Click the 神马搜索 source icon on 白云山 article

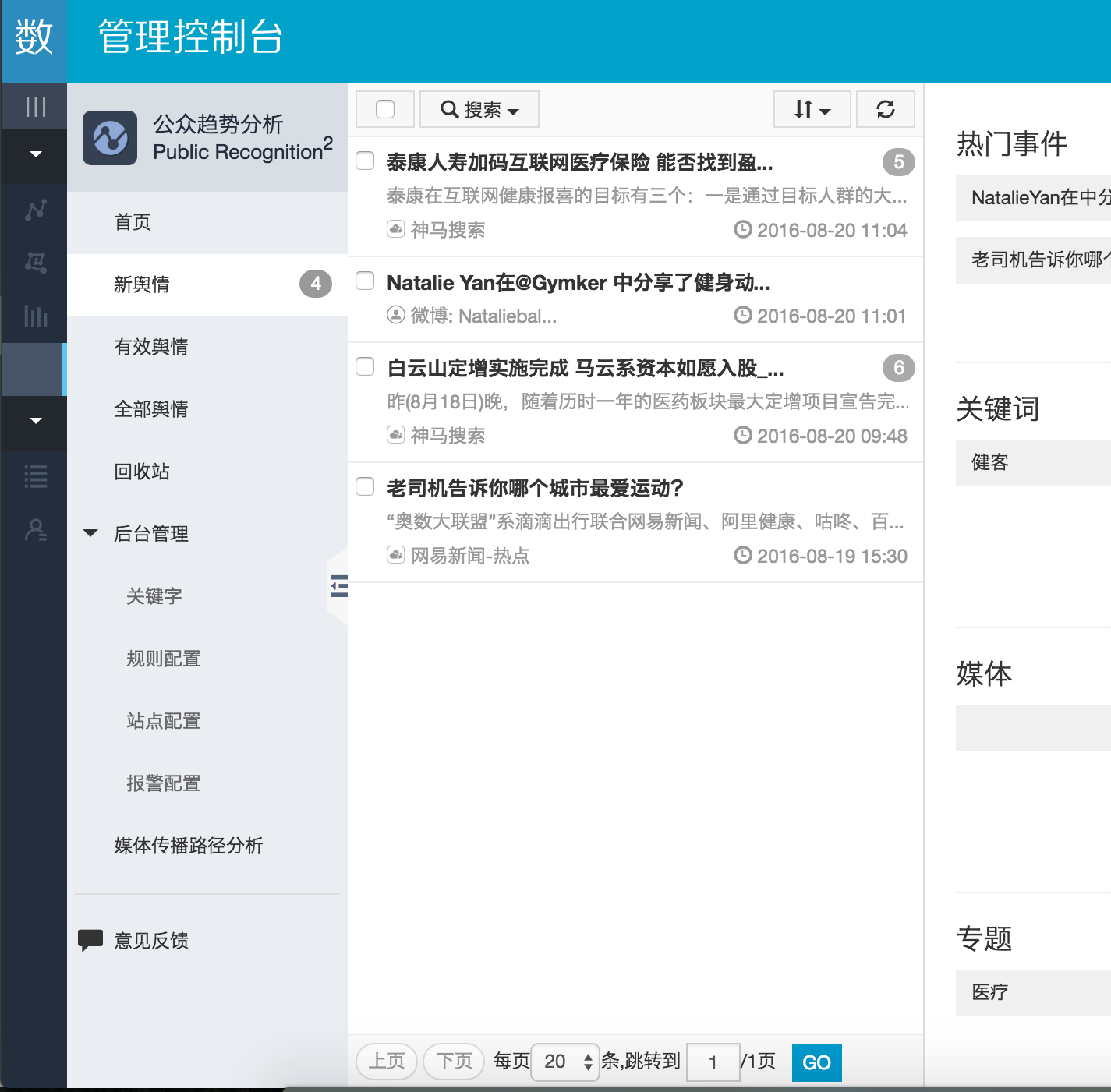[396, 435]
